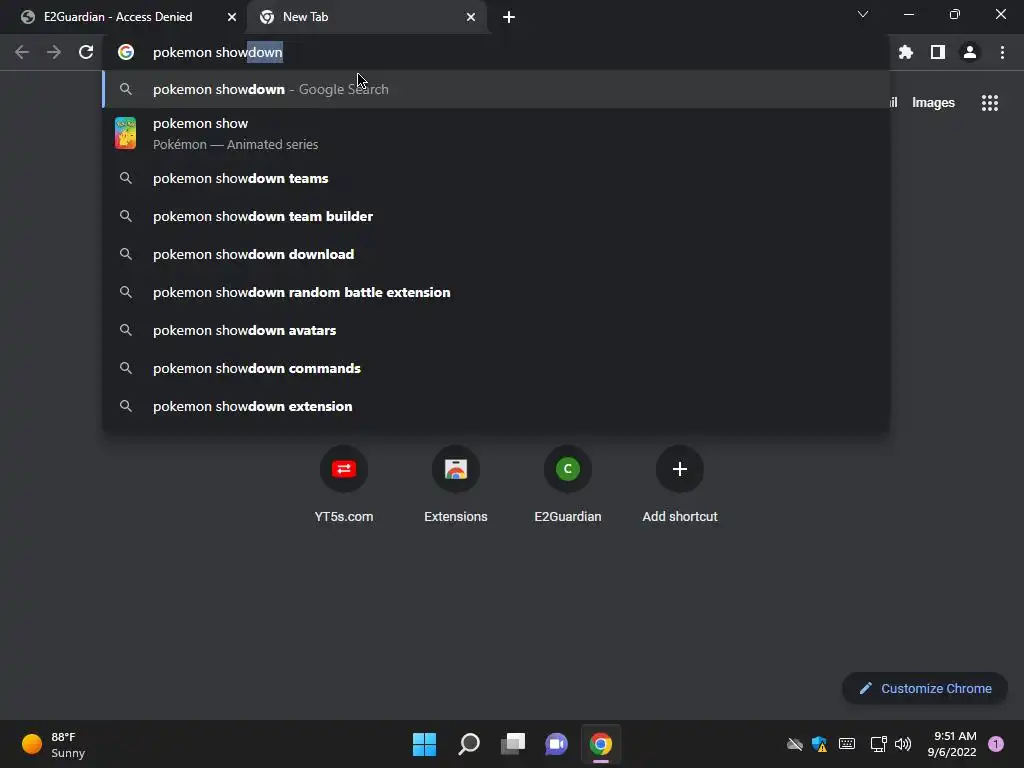Click the Google icon in the address bar
1024x768 pixels.
pyautogui.click(x=125, y=52)
